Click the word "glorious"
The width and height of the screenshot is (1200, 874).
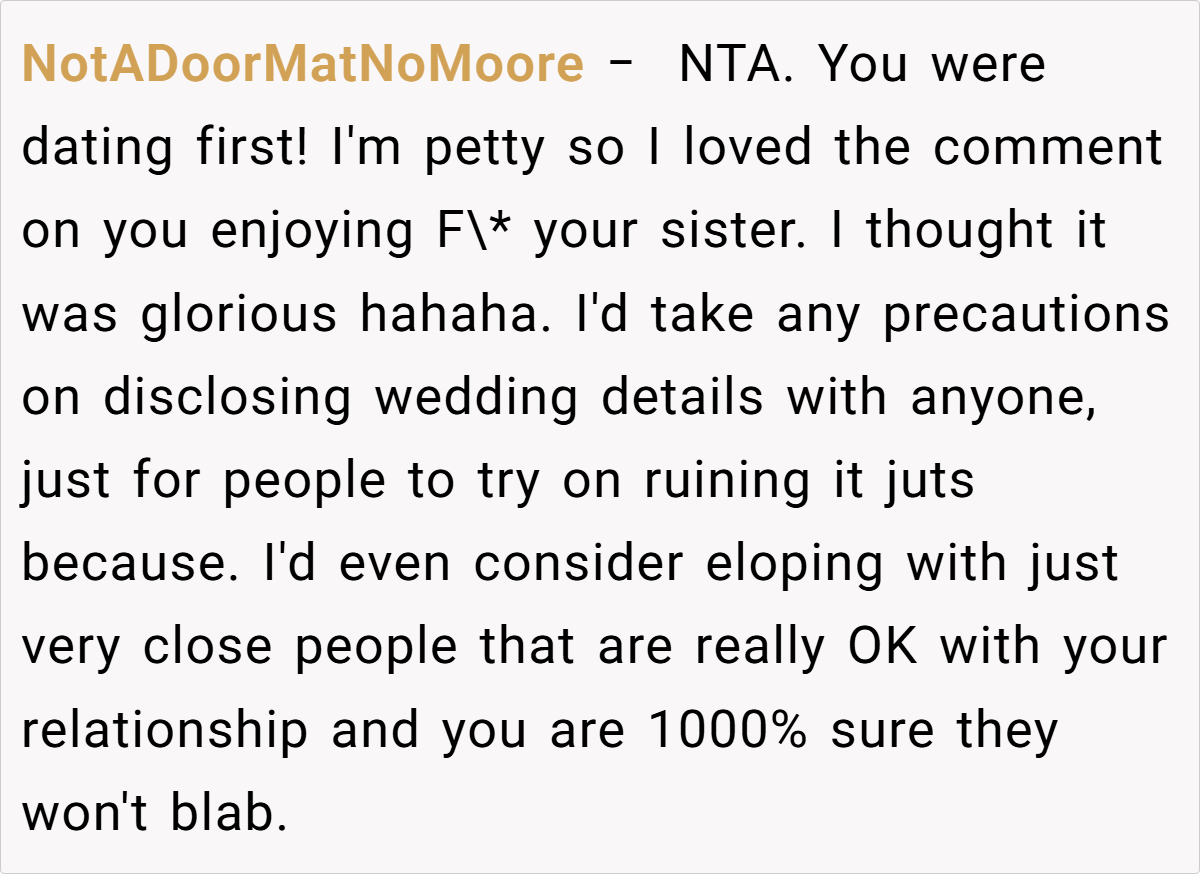click(x=241, y=315)
